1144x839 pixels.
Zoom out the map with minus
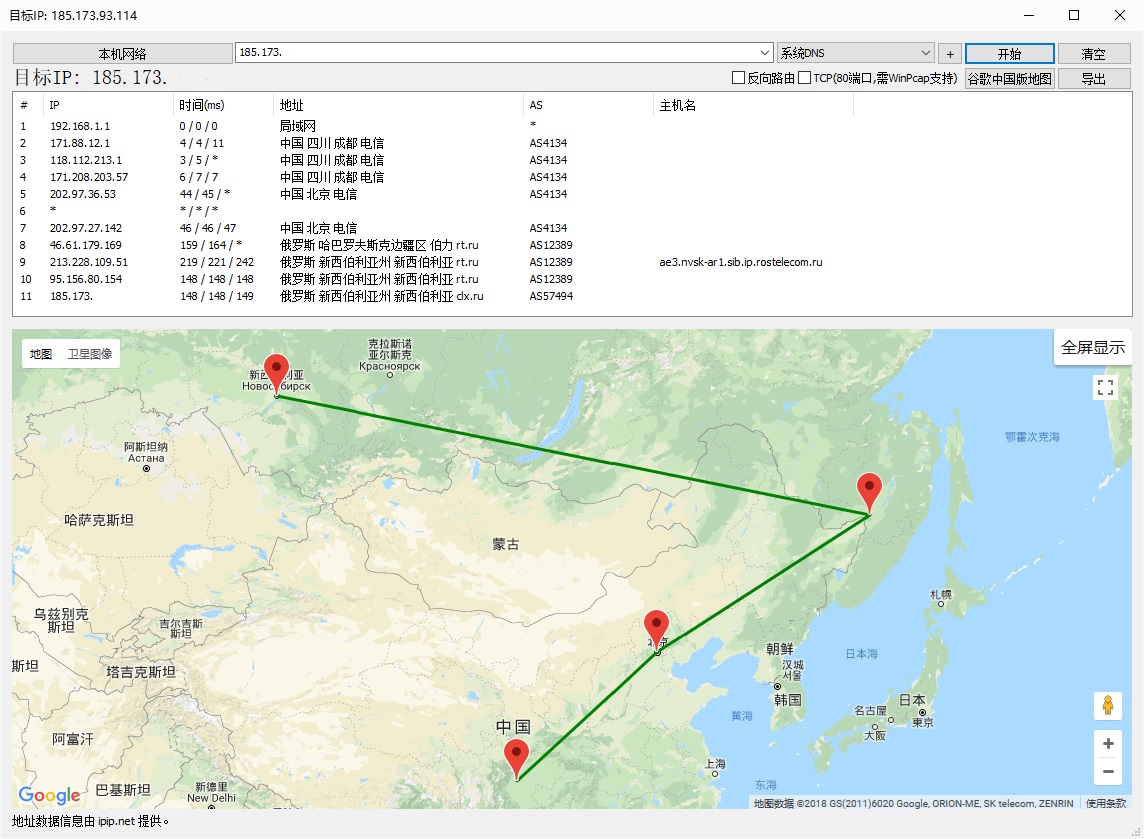click(x=1108, y=771)
